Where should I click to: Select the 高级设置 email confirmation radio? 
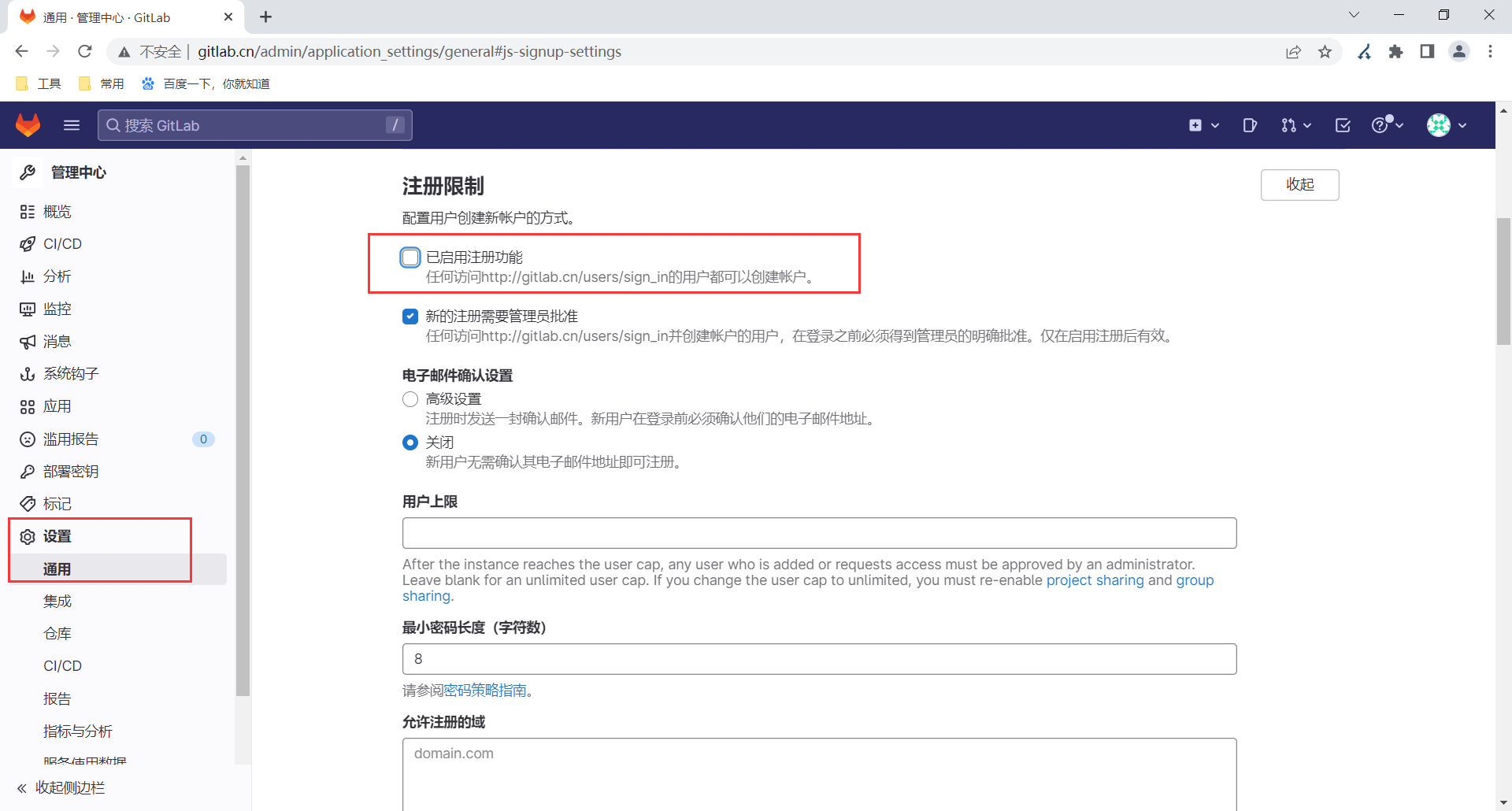[410, 399]
